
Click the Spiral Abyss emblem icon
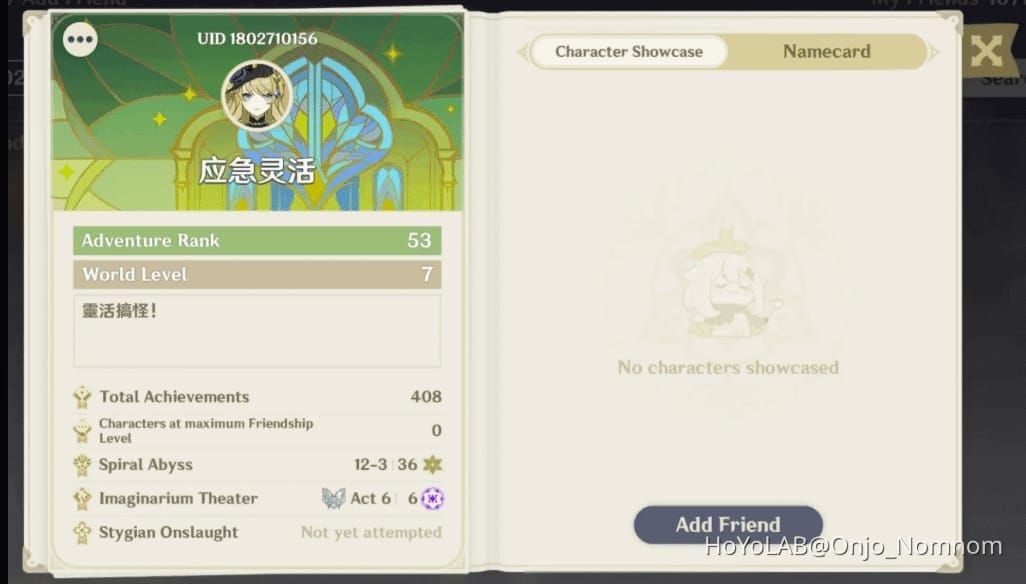click(x=82, y=465)
